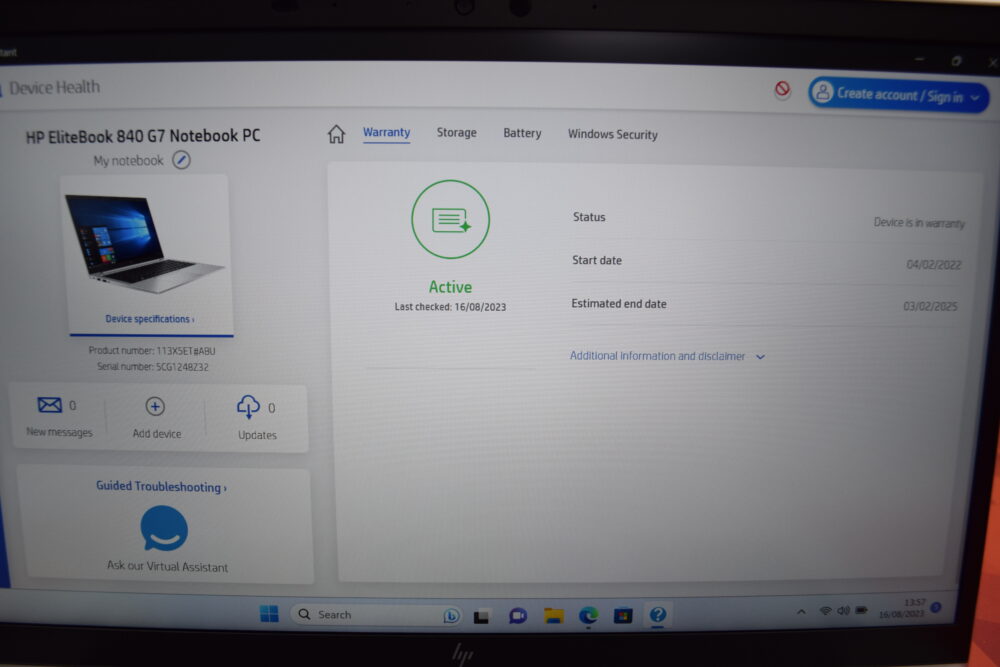Click the New messages label
Screen dimensions: 1000x667
coord(59,432)
